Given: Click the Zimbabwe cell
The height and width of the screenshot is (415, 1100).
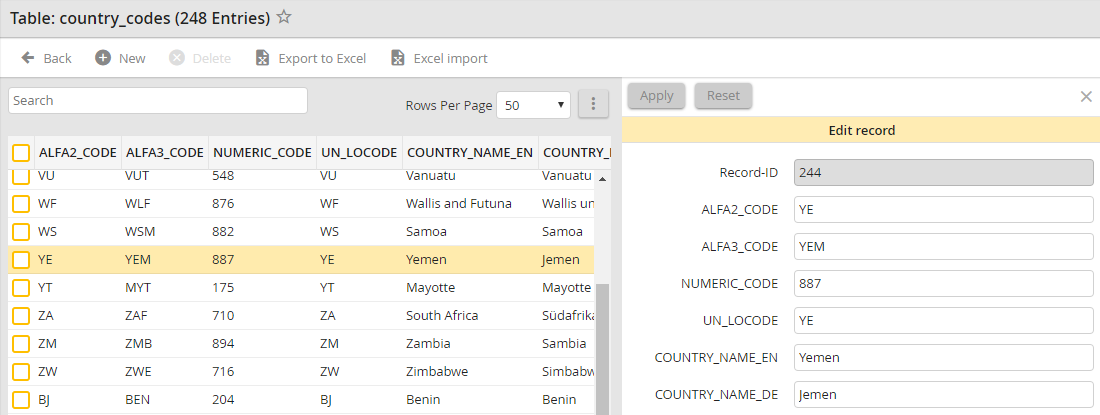Looking at the screenshot, I should tap(437, 372).
